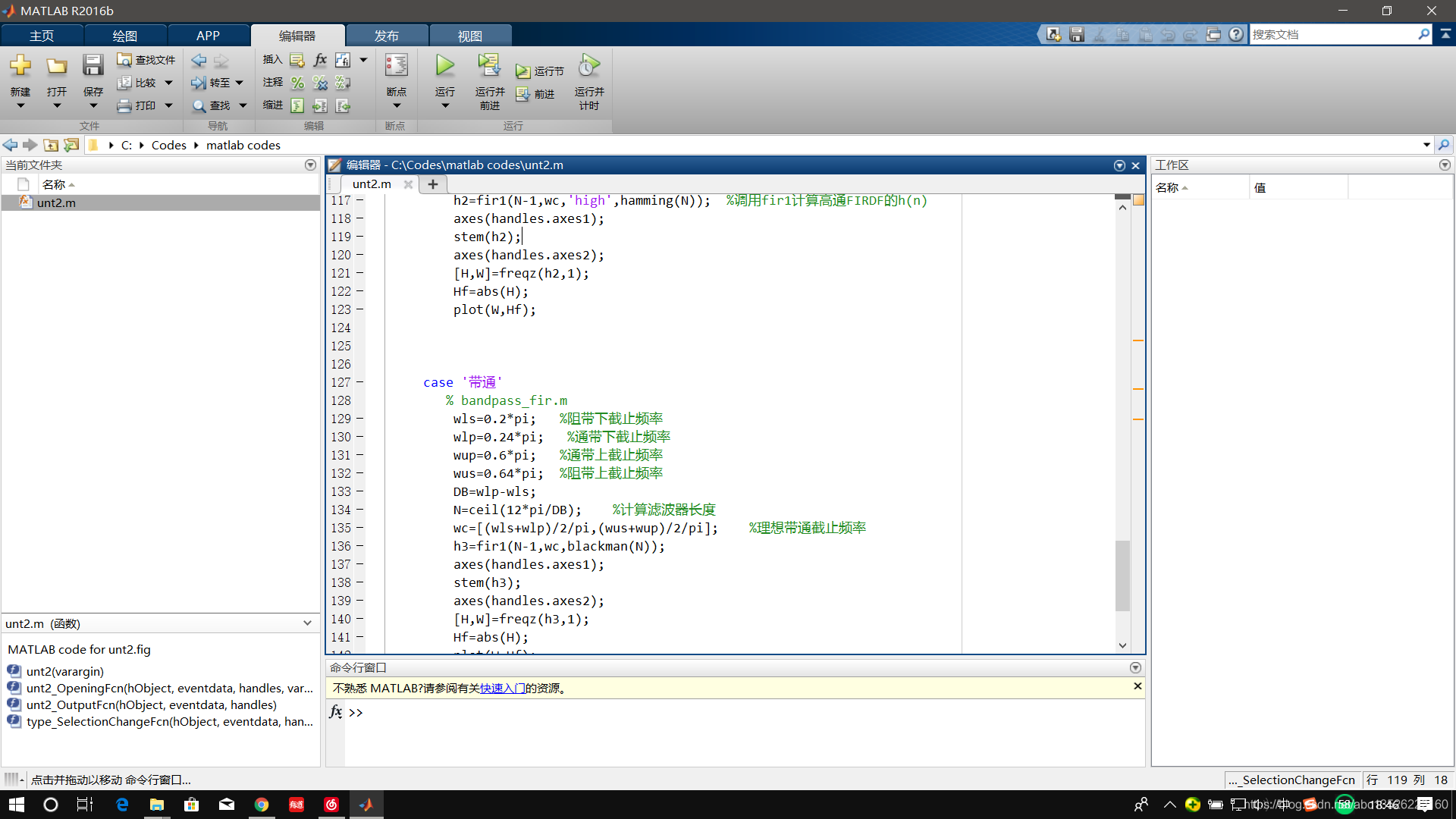This screenshot has width=1456, height=819.
Task: Open MATLAB icon in Windows taskbar
Action: [366, 805]
